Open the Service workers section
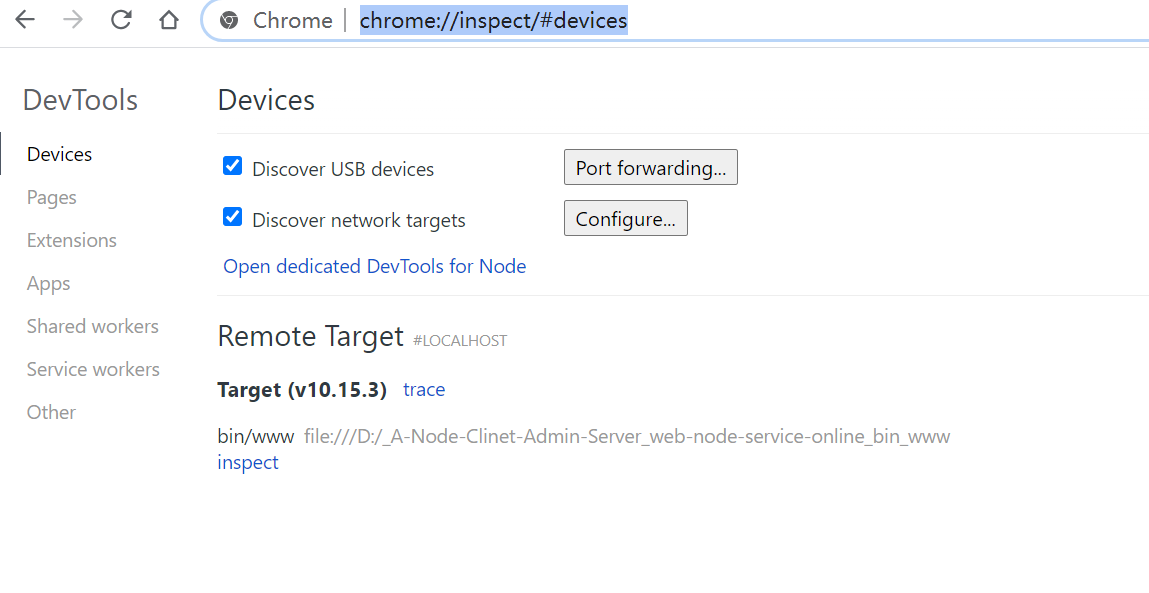The image size is (1149, 593). (93, 369)
